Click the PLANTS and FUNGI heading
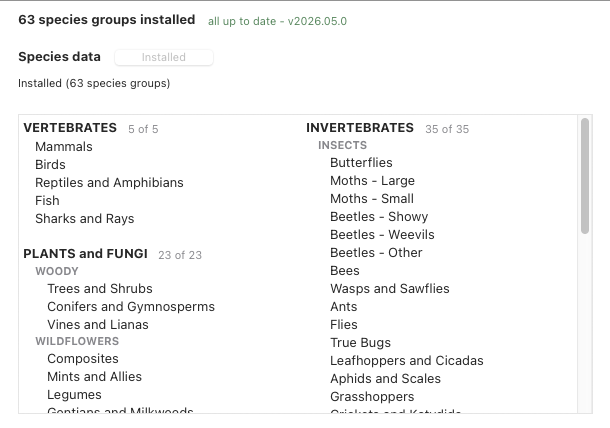This screenshot has width=610, height=428. pos(85,254)
